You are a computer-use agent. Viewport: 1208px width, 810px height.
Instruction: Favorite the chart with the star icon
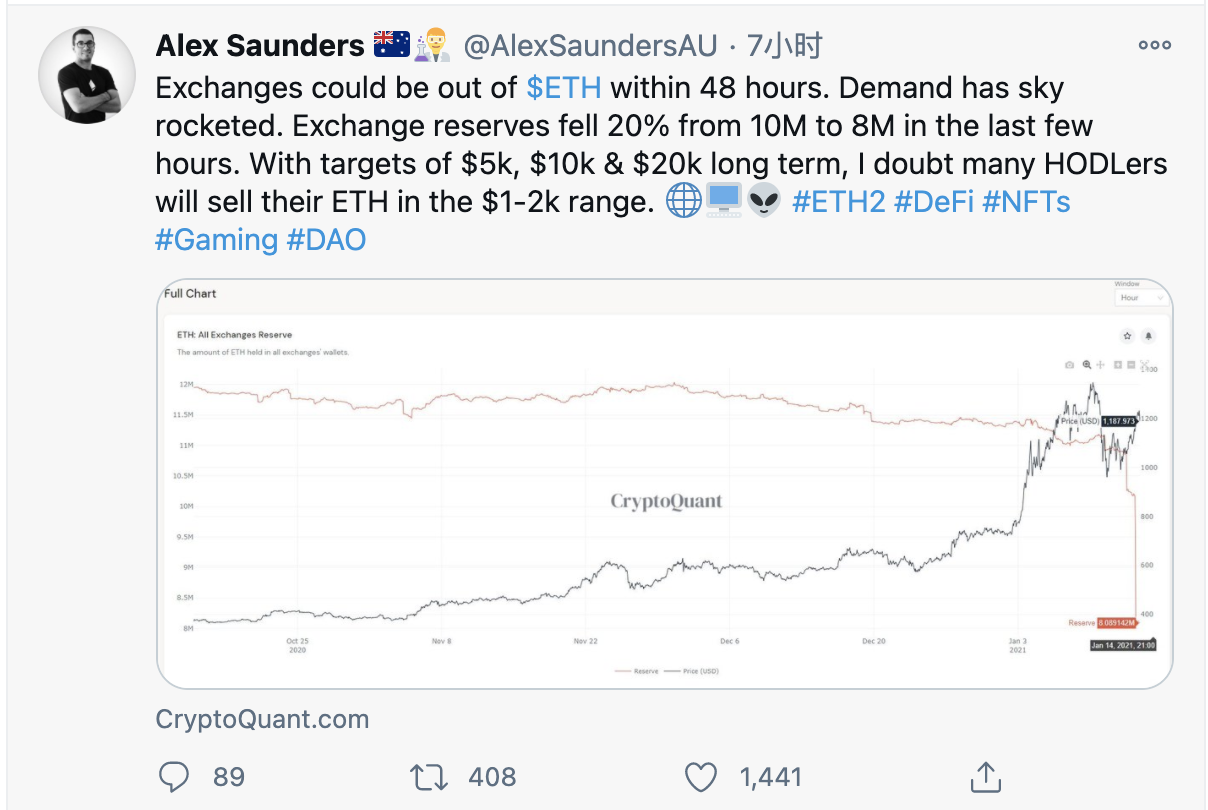pyautogui.click(x=1127, y=336)
